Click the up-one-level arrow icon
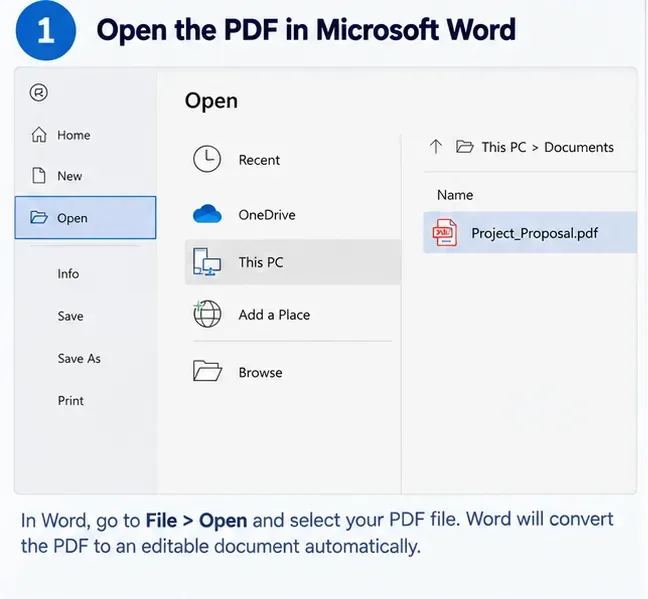This screenshot has width=648, height=599. click(436, 146)
